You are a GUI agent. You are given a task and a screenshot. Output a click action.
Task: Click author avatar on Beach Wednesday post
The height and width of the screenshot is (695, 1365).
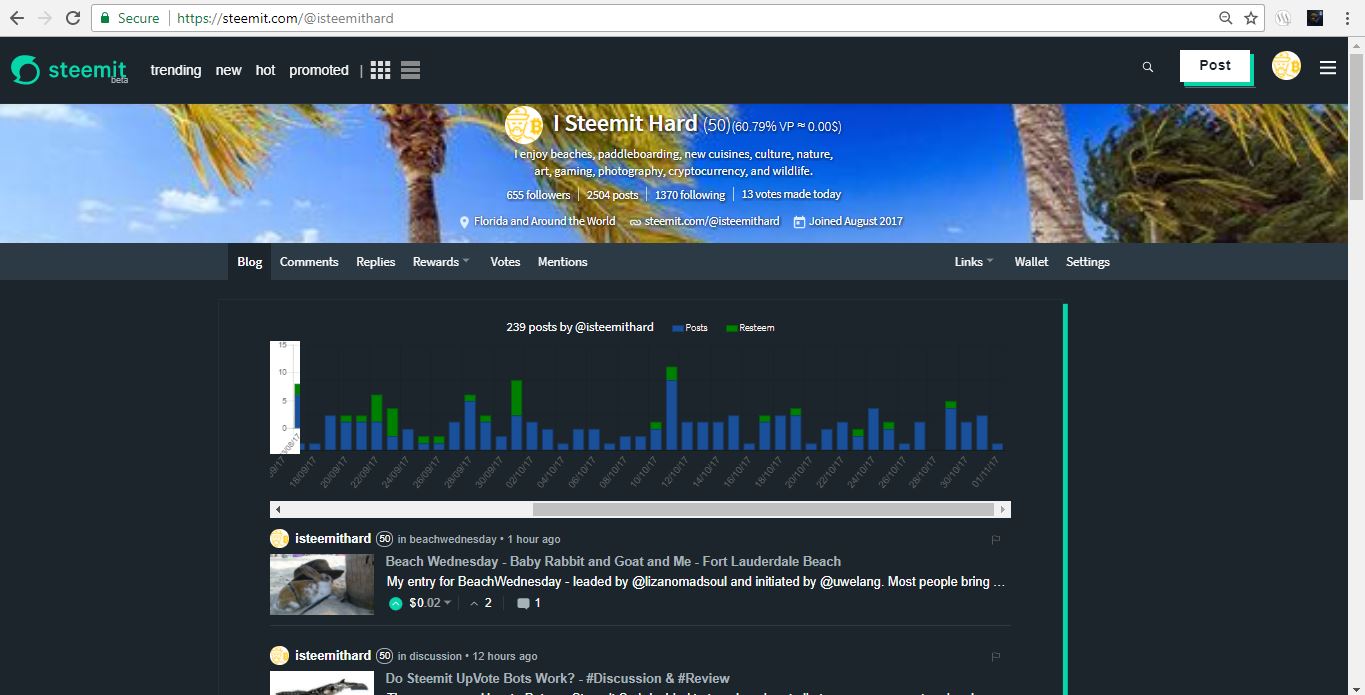pyautogui.click(x=279, y=538)
